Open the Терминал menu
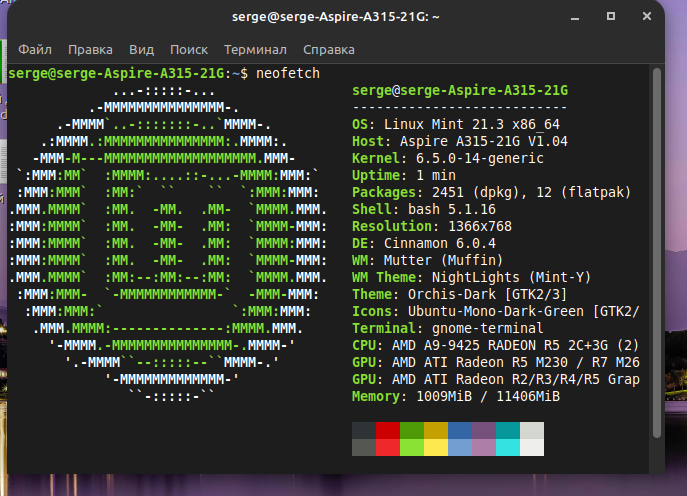 coord(255,50)
